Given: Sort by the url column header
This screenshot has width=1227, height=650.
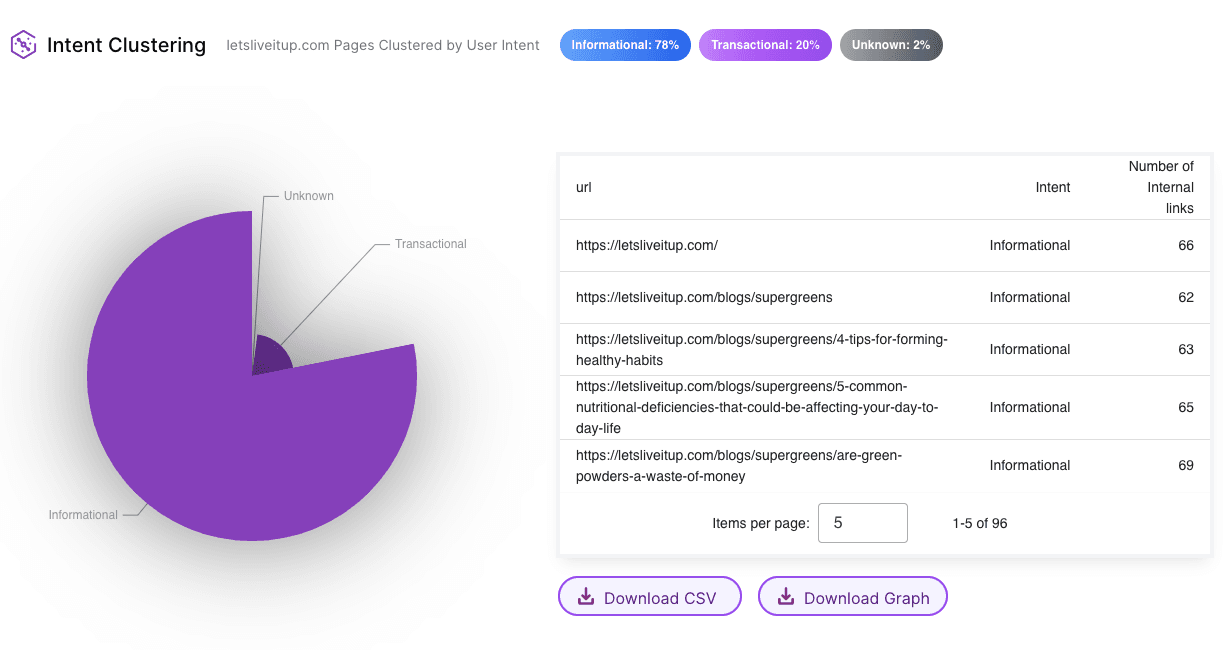Looking at the screenshot, I should pos(584,187).
